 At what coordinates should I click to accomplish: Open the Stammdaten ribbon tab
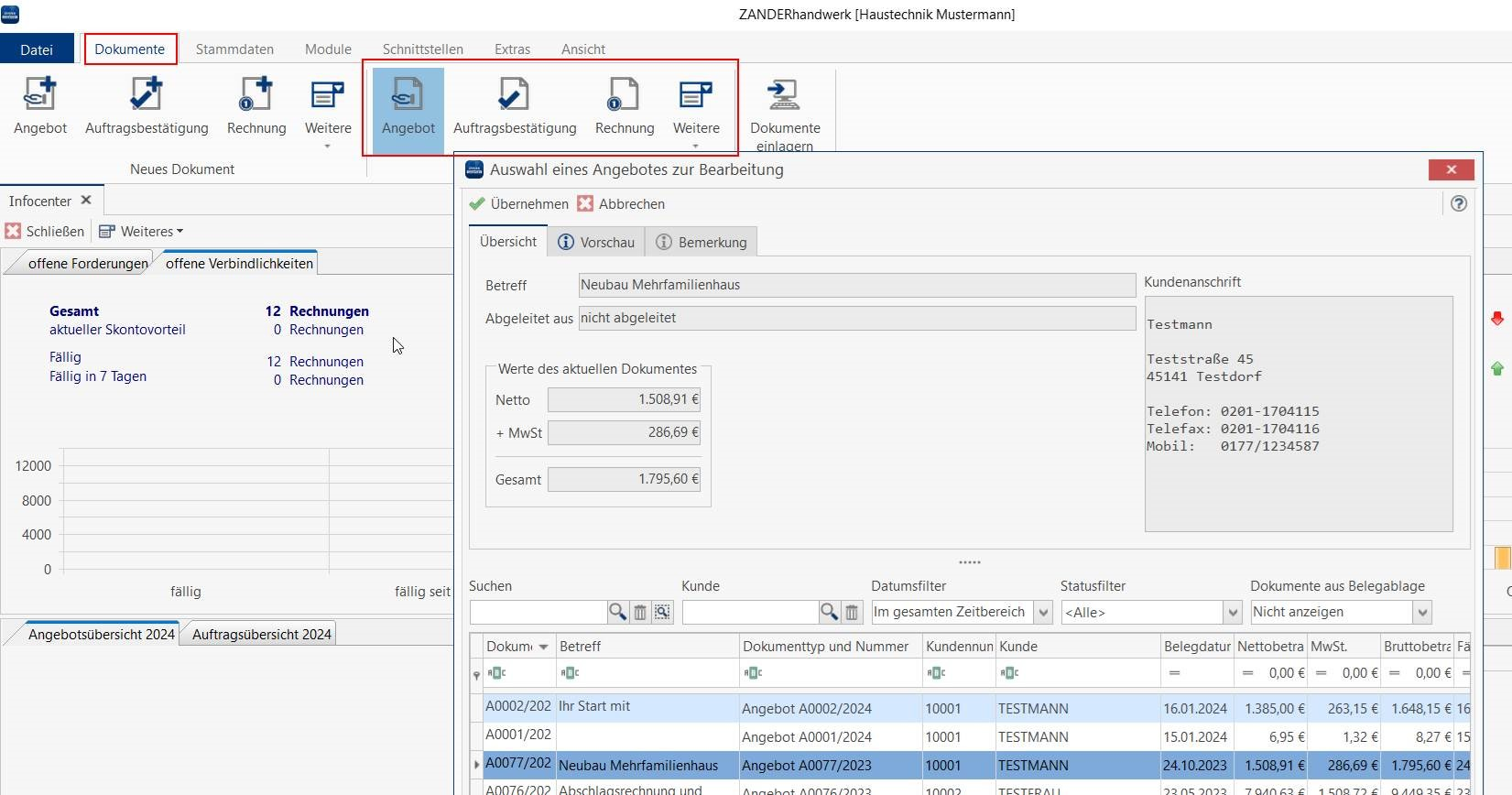pos(234,49)
